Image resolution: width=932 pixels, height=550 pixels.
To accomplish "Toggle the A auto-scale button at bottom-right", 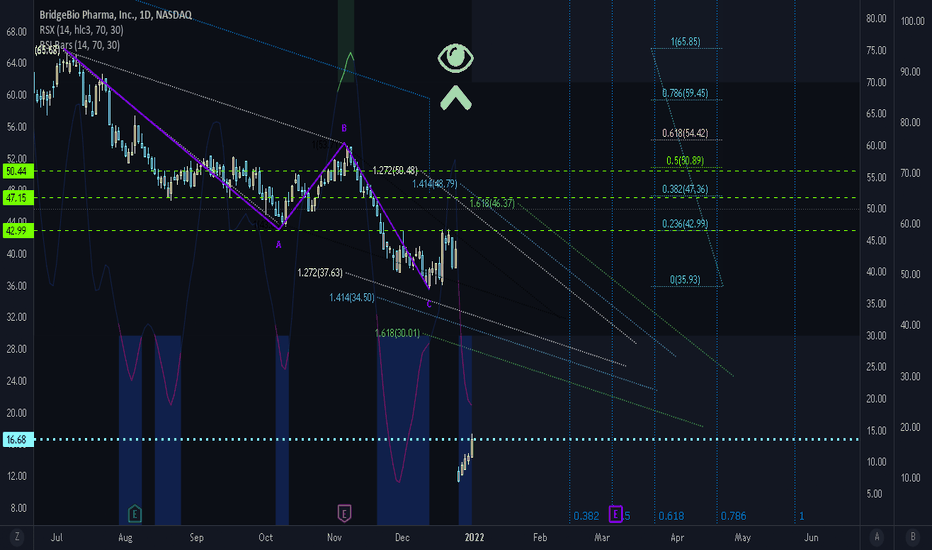I will pos(877,538).
